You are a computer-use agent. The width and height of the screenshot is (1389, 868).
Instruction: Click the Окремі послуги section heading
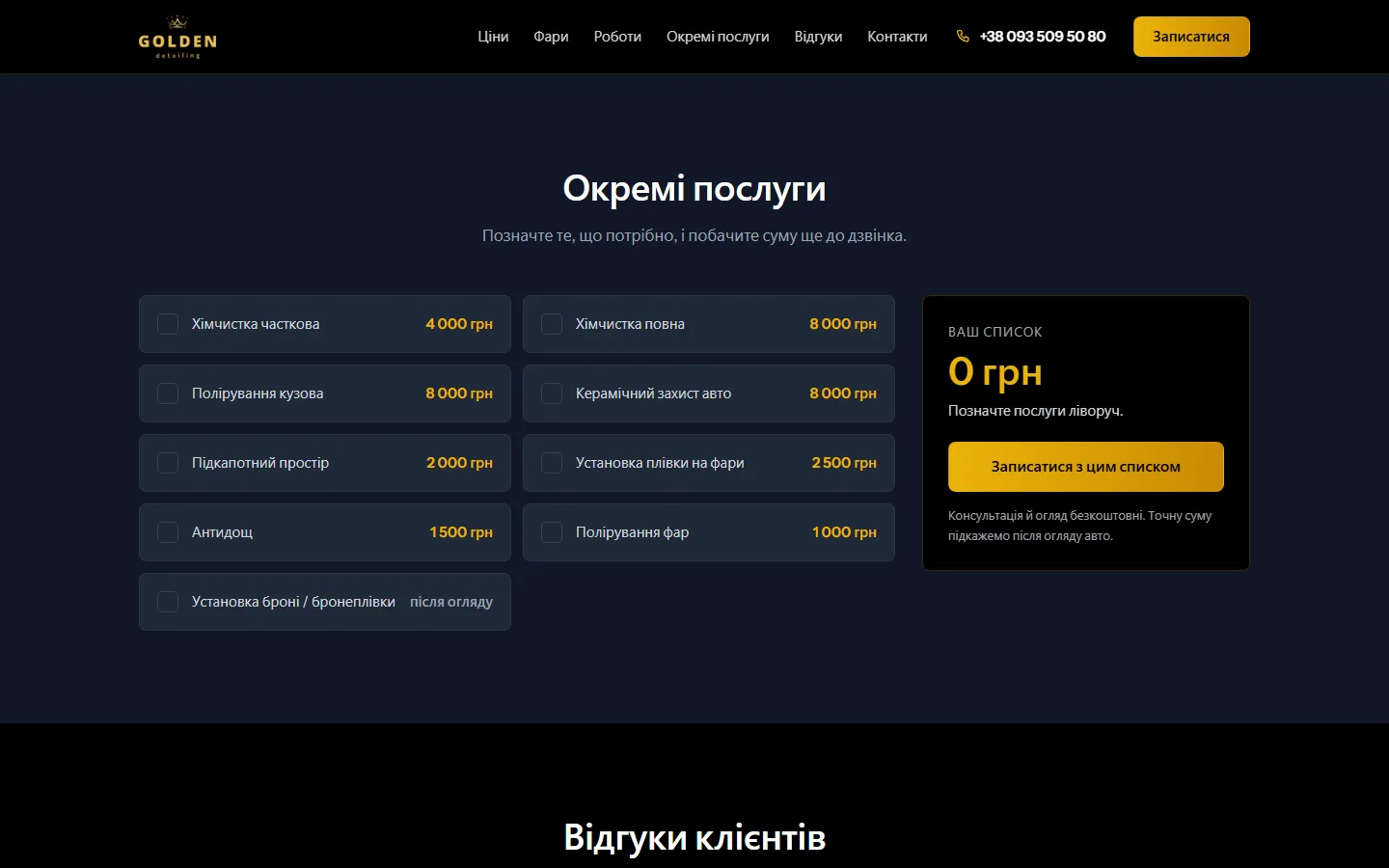pos(694,189)
